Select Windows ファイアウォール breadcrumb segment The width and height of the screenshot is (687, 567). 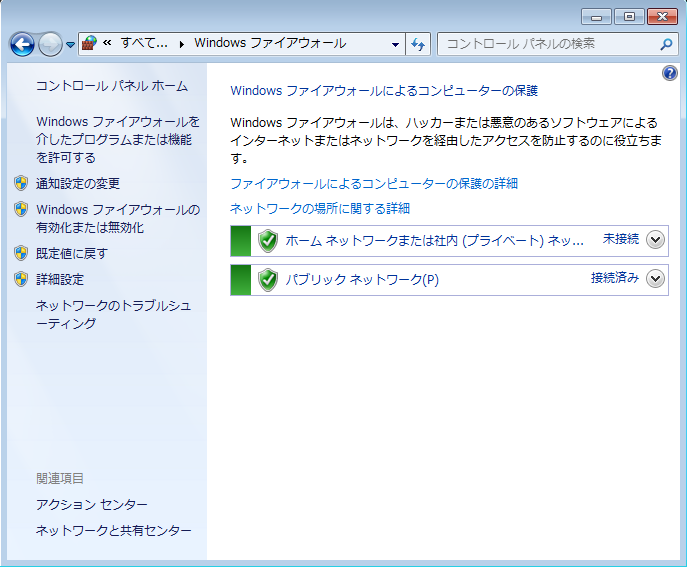coord(270,43)
